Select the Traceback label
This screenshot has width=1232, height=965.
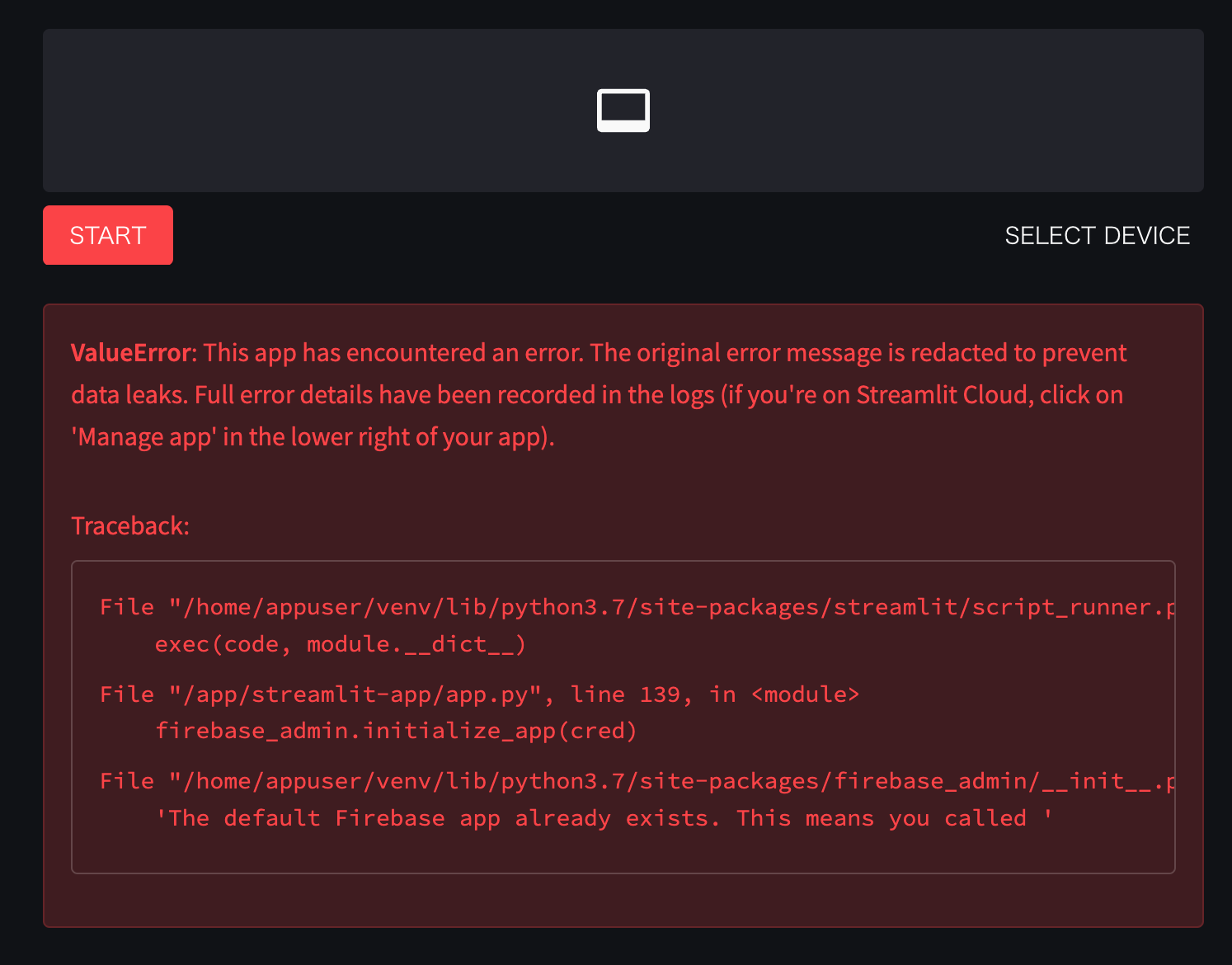[129, 525]
